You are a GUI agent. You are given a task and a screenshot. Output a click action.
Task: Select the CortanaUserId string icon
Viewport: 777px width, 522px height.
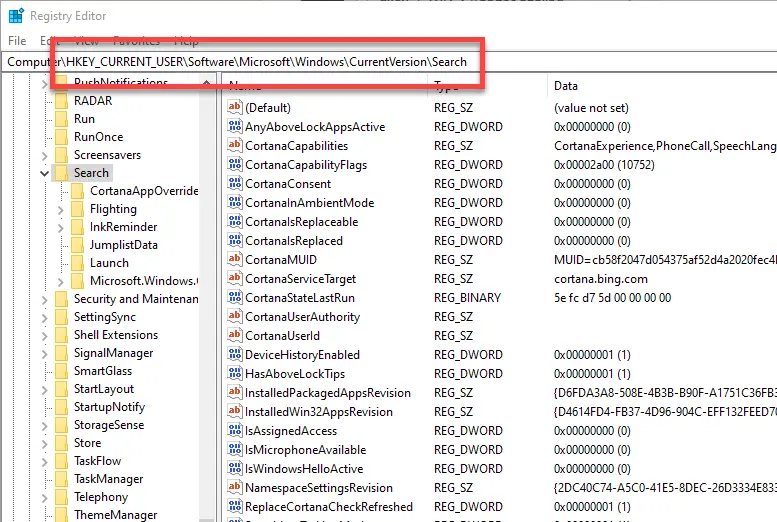point(234,335)
